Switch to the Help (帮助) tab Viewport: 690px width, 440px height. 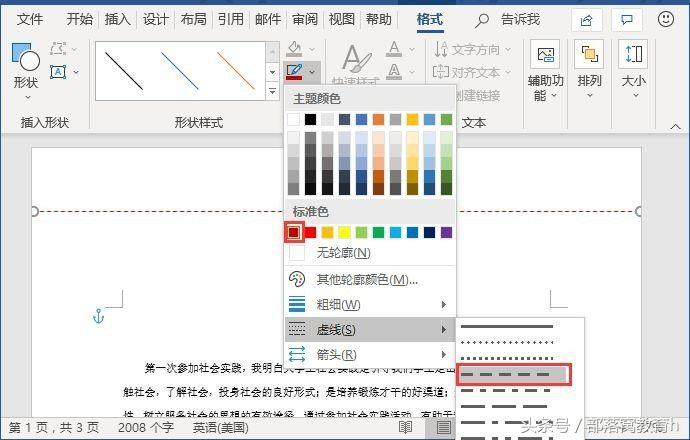pos(378,19)
